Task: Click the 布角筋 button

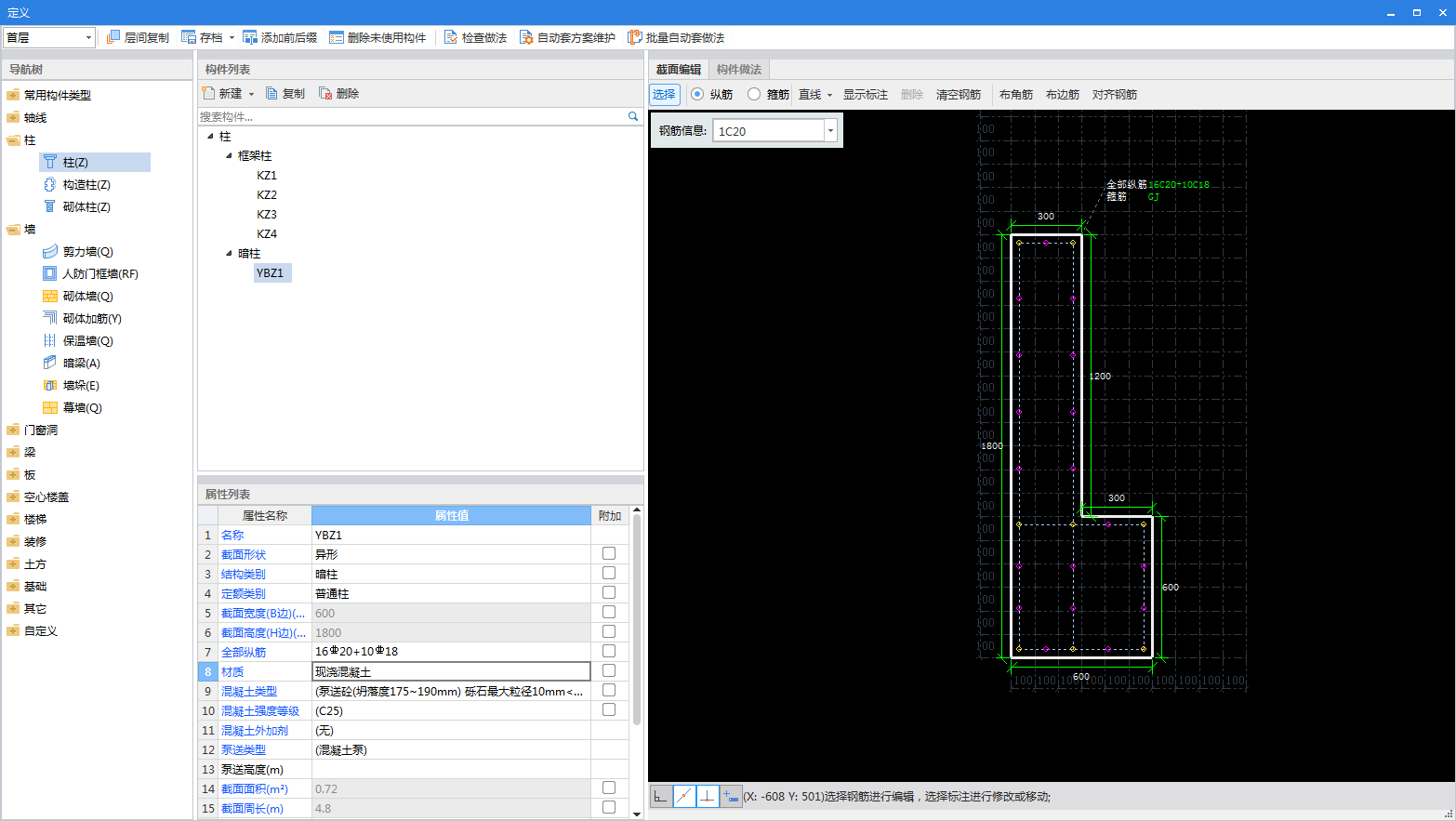Action: tap(1016, 95)
